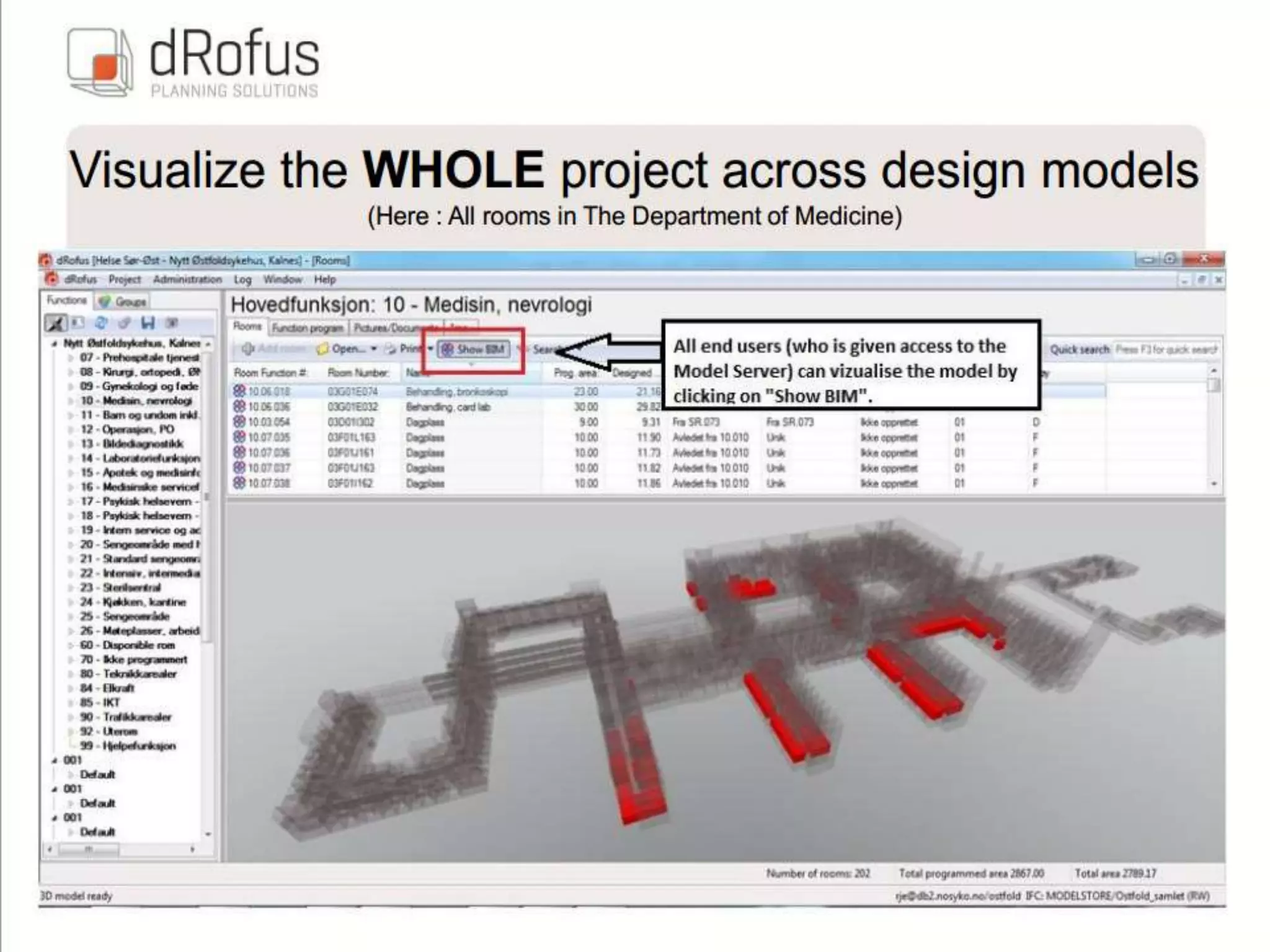
Task: Click the crossed tools icon in Functions toolbar
Action: tap(56, 323)
